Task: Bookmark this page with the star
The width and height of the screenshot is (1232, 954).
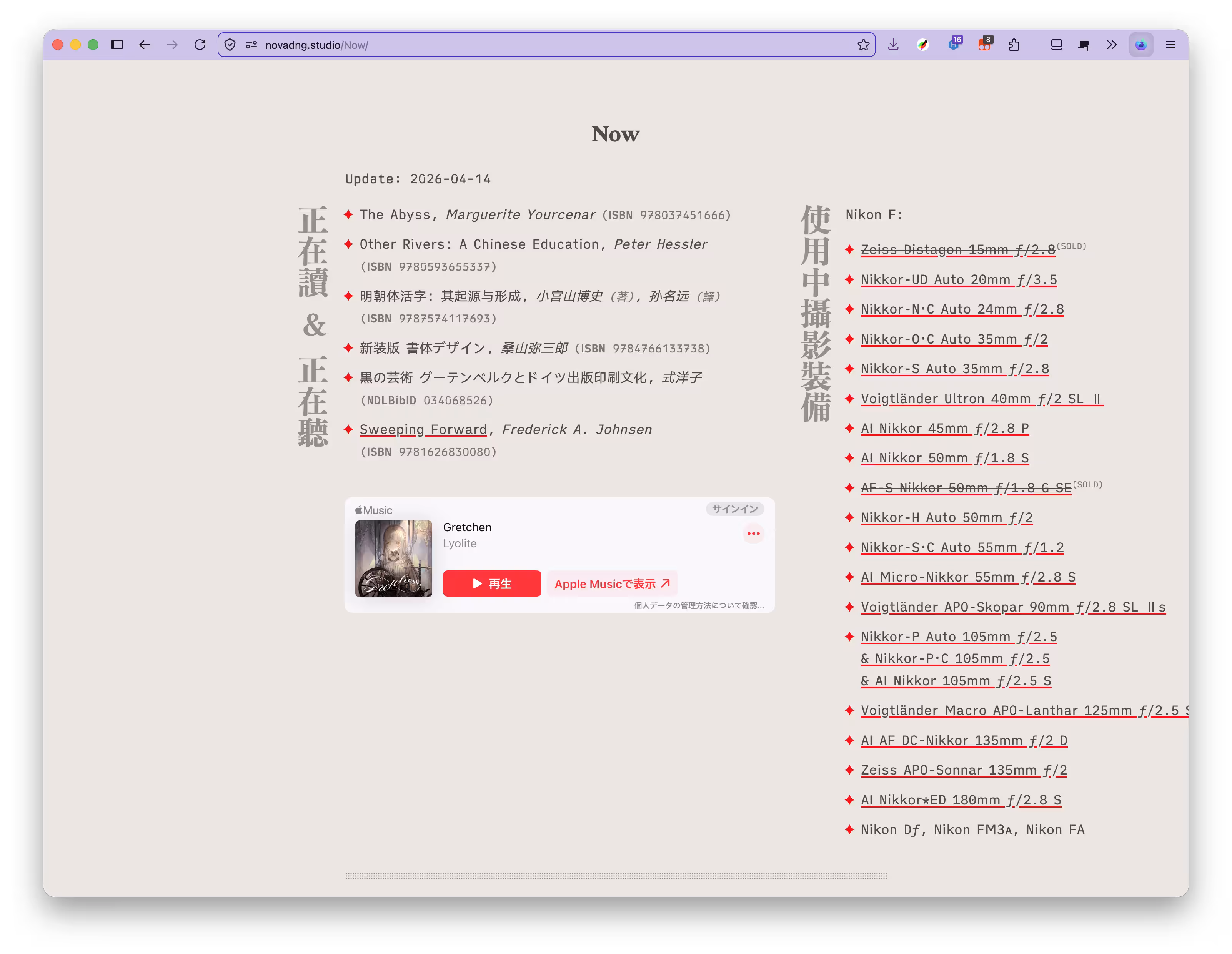Action: (x=863, y=45)
